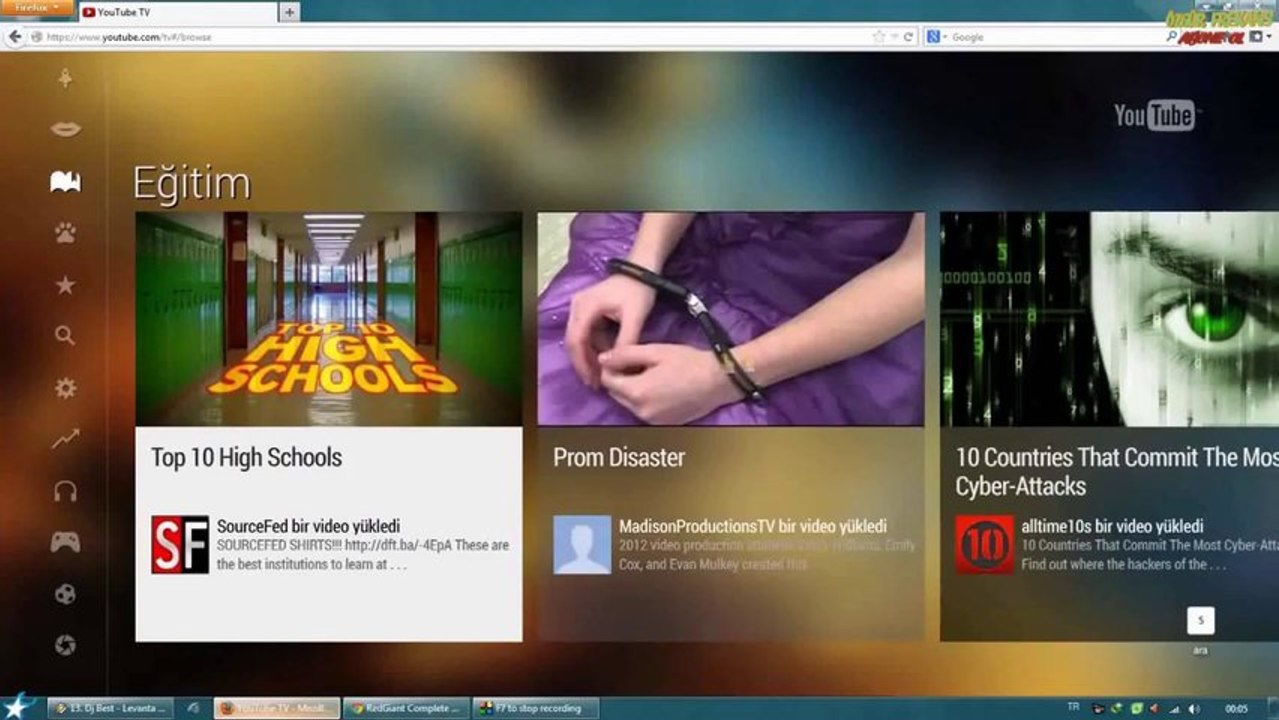This screenshot has width=1279, height=720.
Task: Click 'MadisonProductionsTV bir video yükledi' text
Action: [753, 526]
